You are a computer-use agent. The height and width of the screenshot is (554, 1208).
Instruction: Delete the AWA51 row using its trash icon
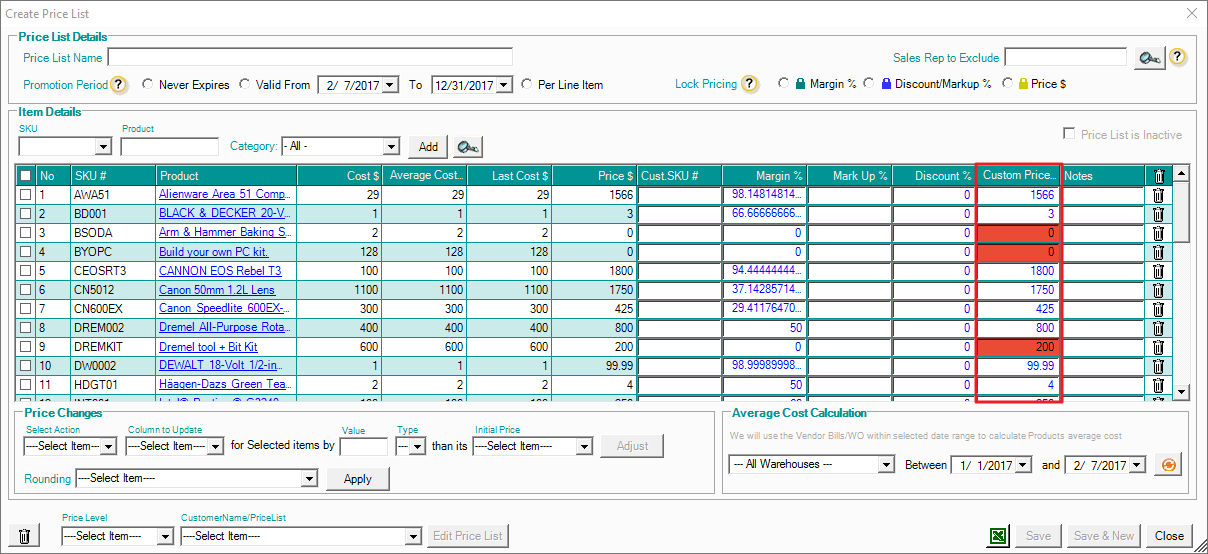[1158, 195]
